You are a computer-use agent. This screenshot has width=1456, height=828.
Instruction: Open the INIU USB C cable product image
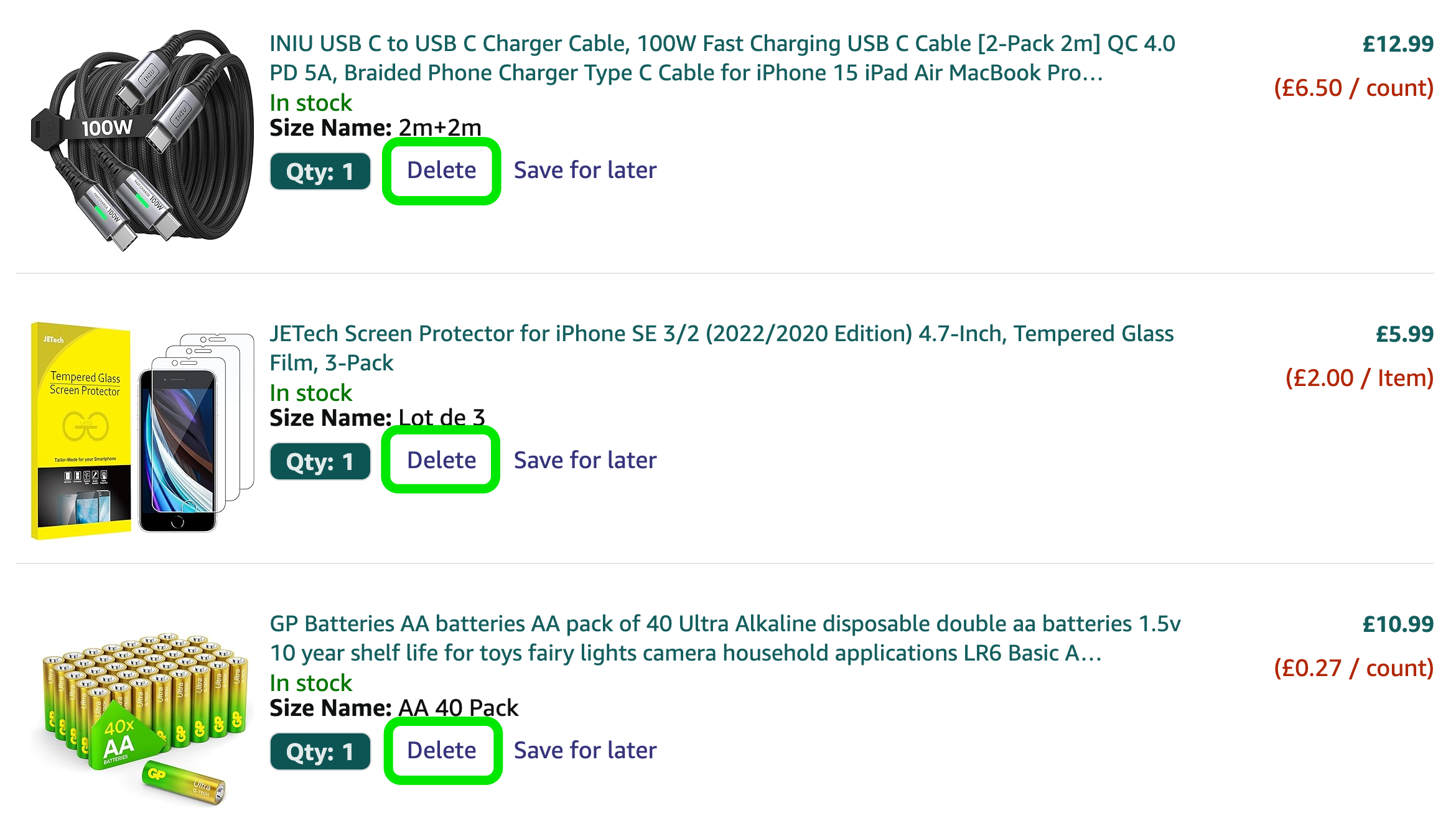[142, 140]
